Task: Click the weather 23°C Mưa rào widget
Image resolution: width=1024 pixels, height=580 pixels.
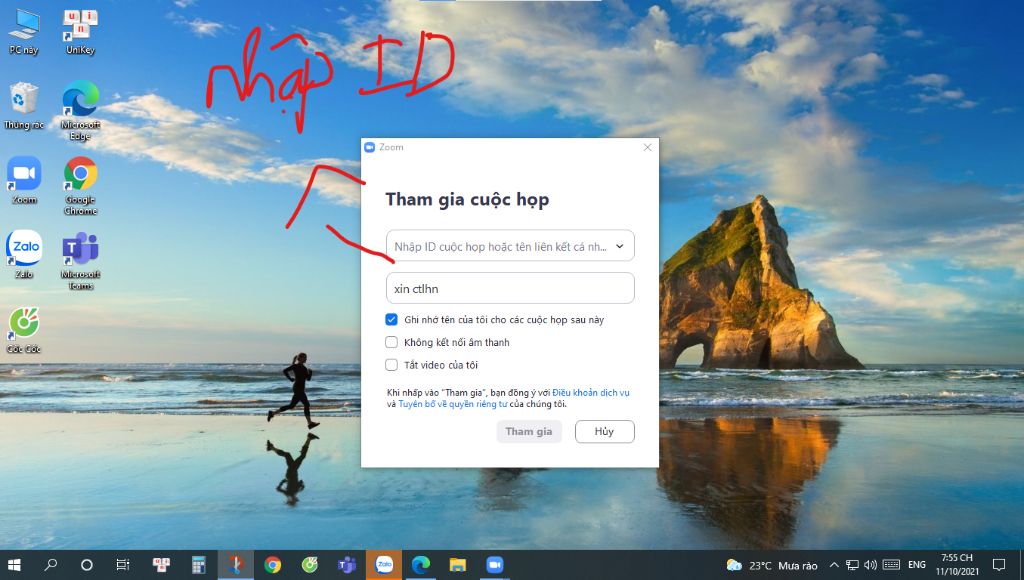Action: [772, 565]
